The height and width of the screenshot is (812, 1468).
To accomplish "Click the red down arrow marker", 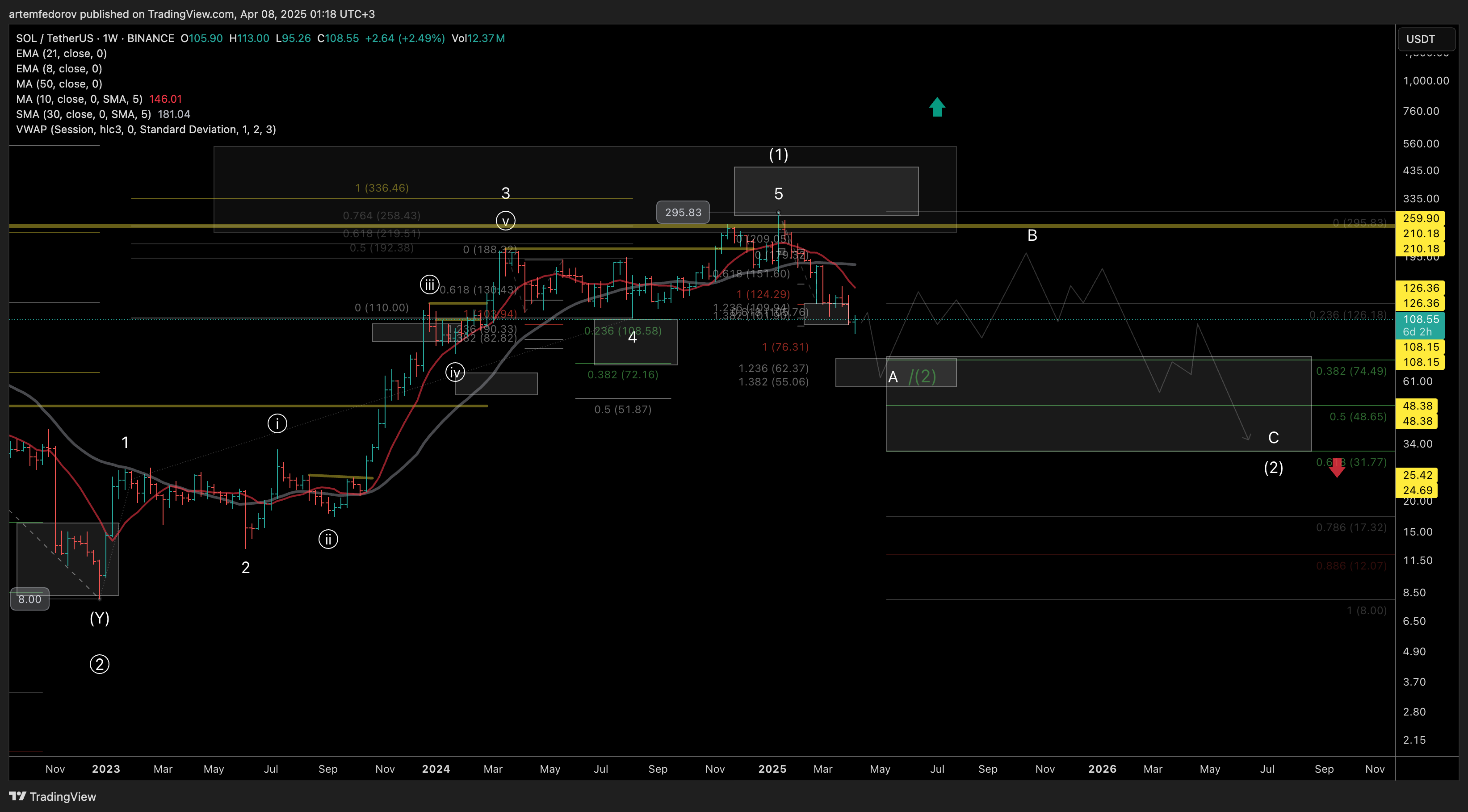I will [1336, 468].
